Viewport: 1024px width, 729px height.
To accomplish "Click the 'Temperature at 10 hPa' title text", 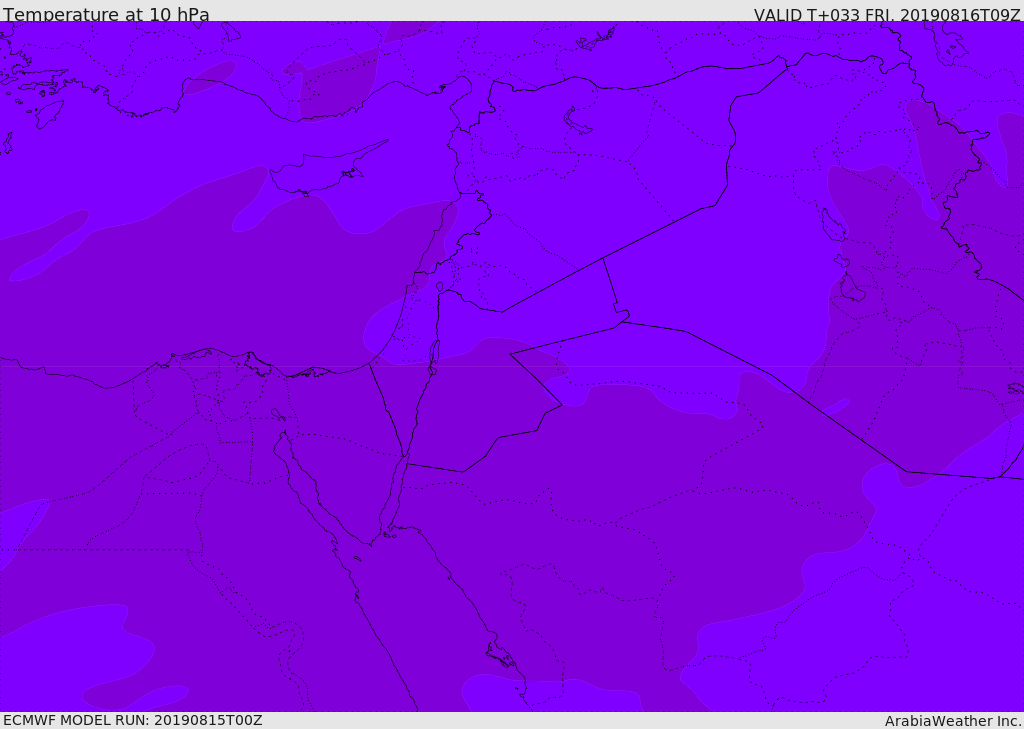I will [106, 14].
